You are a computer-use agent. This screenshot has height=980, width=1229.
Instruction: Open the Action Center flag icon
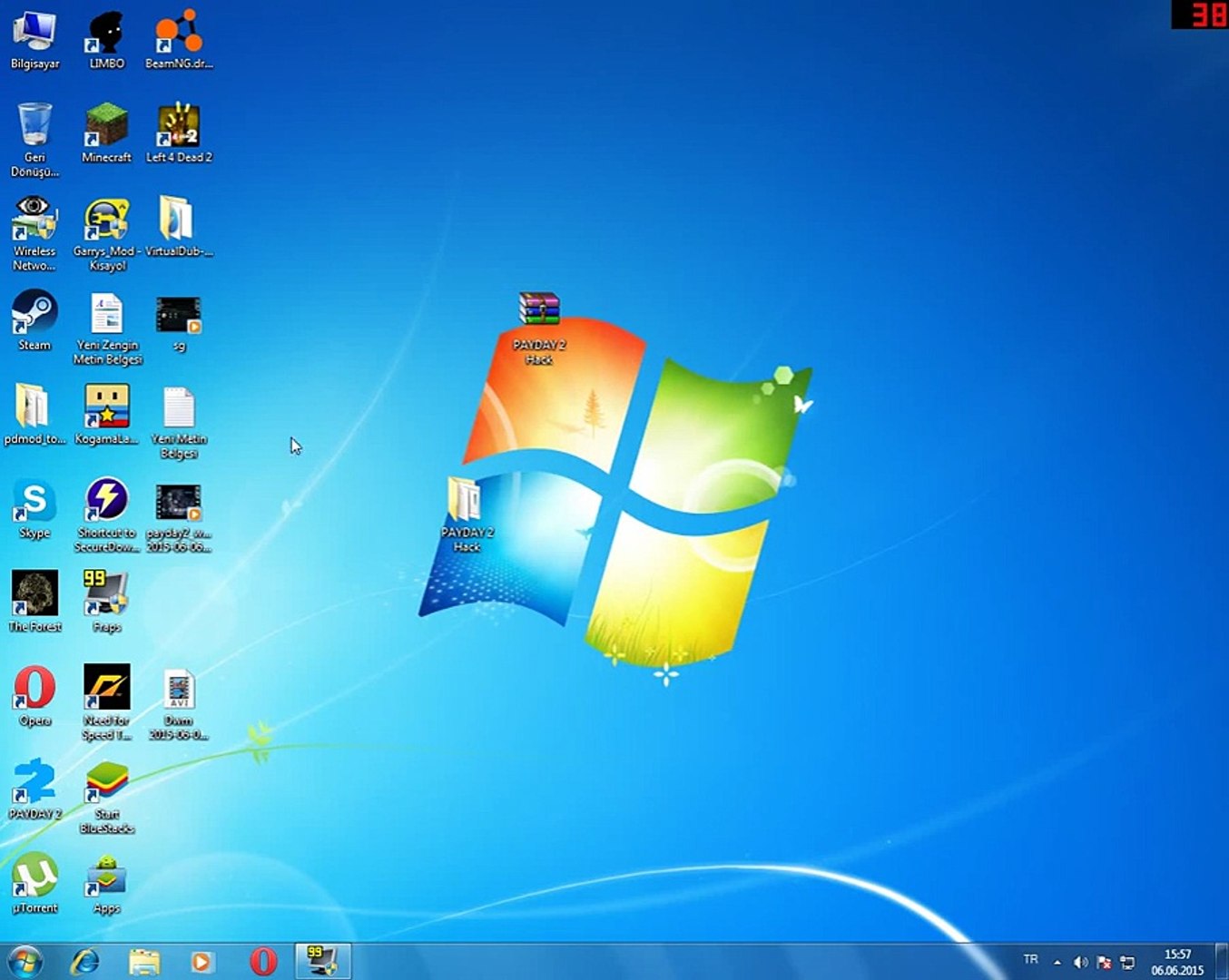click(x=1104, y=962)
